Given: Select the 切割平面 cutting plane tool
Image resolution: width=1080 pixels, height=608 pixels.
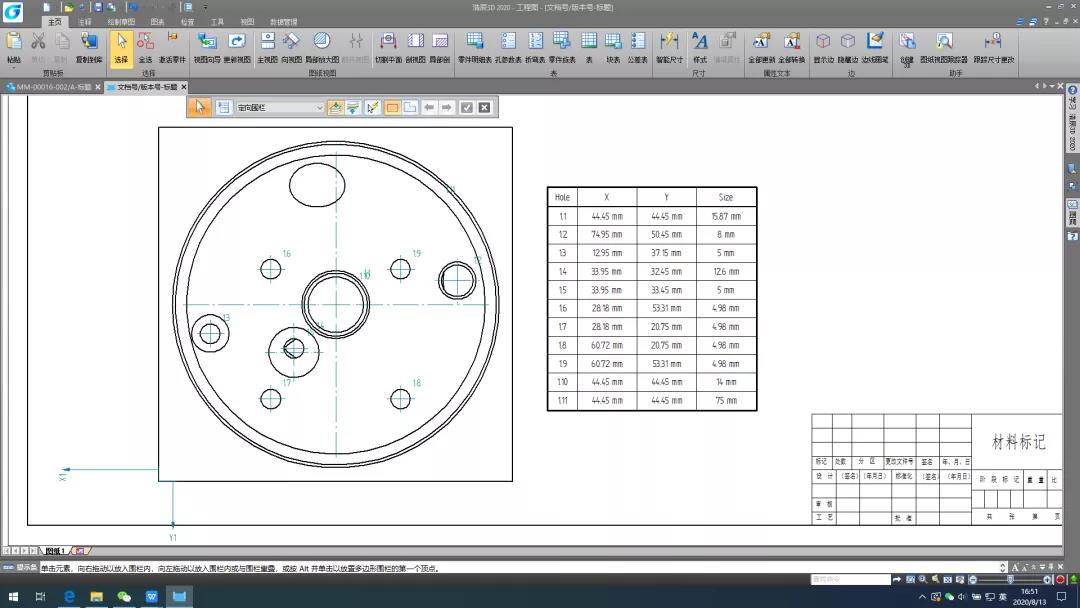Looking at the screenshot, I should click(388, 48).
